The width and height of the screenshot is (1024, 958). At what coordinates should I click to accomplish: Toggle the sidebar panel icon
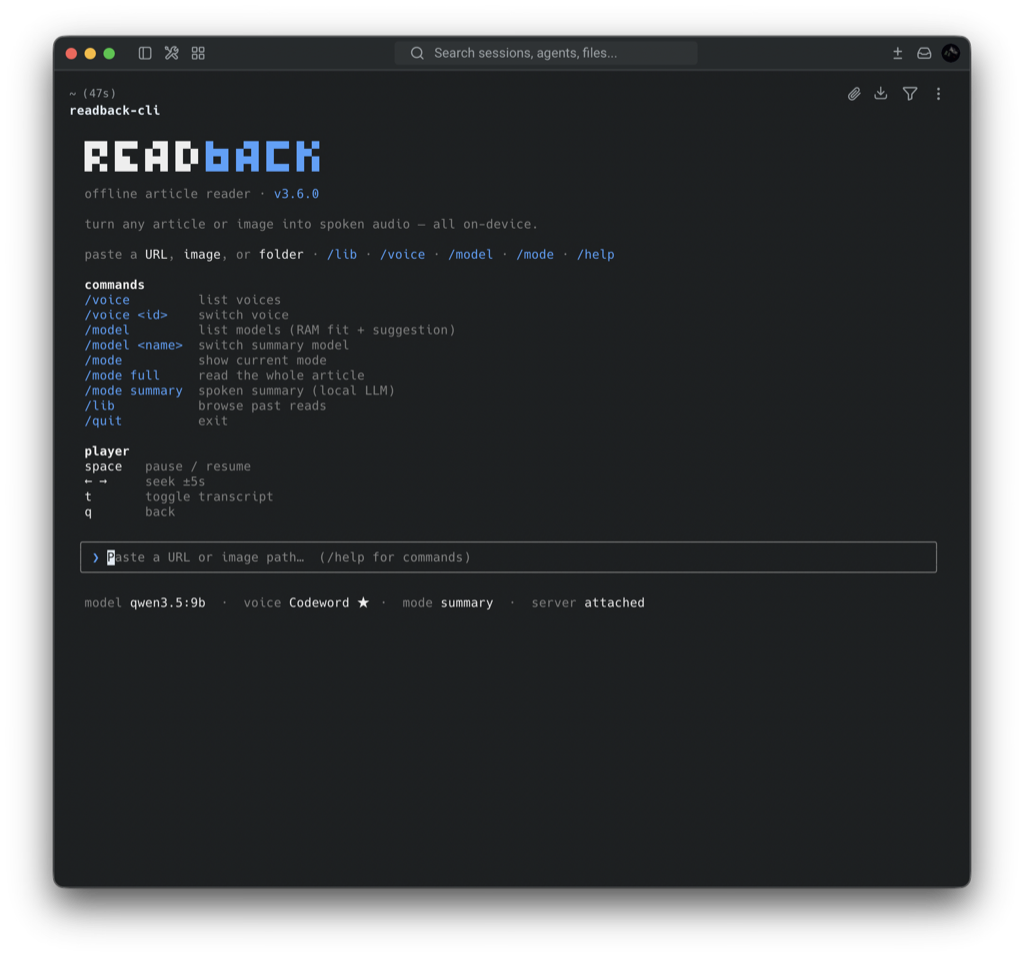pyautogui.click(x=145, y=53)
